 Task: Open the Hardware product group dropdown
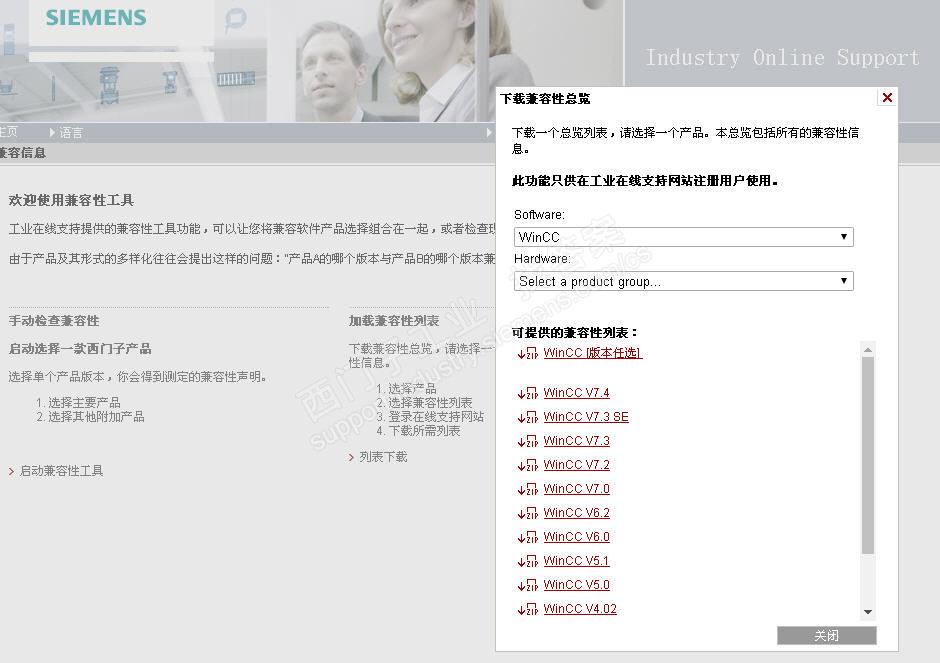683,281
